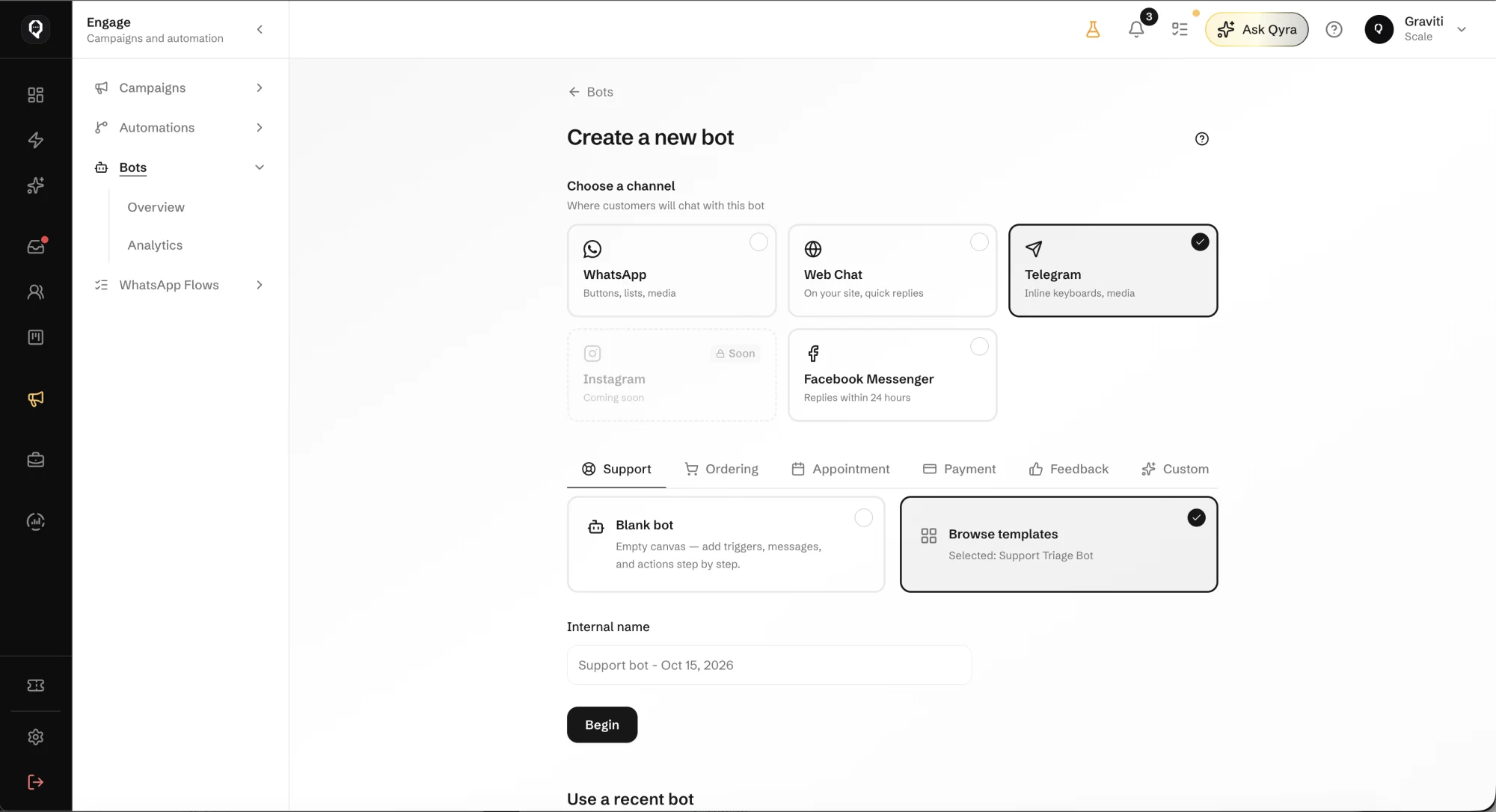Switch to the Appointment tab
This screenshot has width=1496, height=812.
coord(841,469)
